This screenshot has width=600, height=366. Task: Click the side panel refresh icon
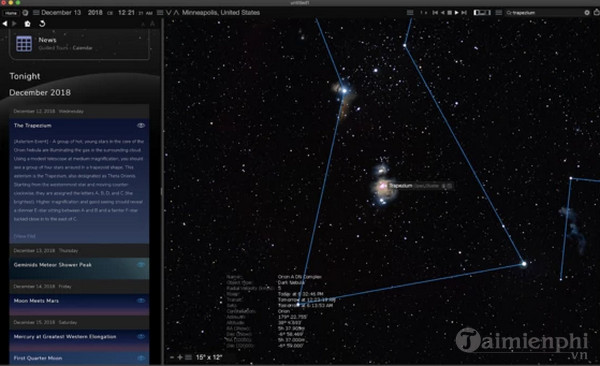[x=42, y=23]
